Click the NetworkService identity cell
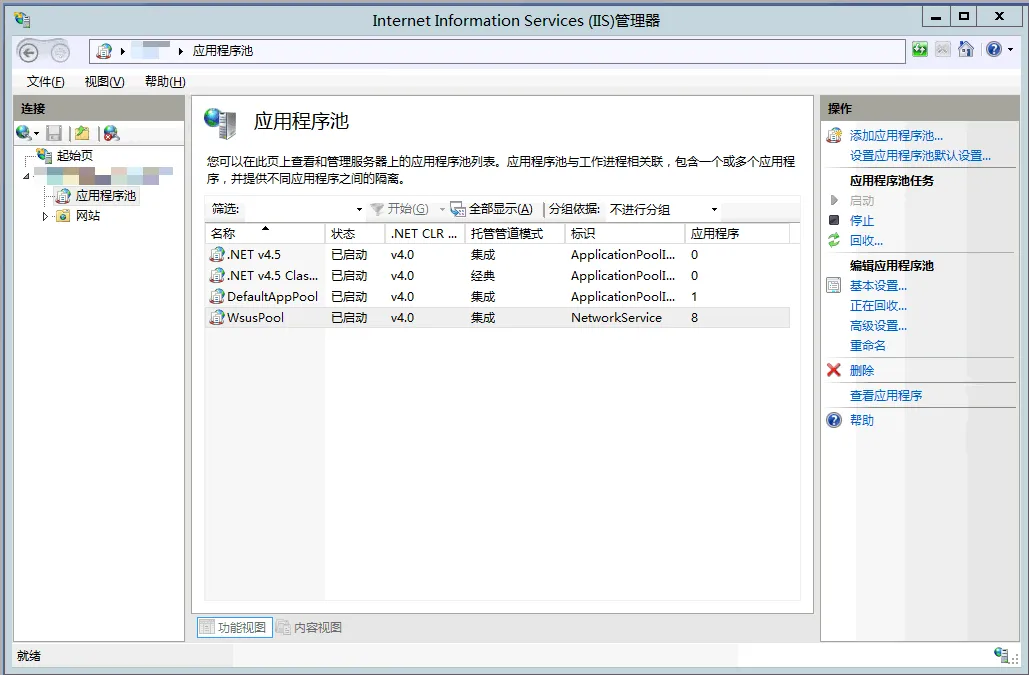 tap(616, 317)
